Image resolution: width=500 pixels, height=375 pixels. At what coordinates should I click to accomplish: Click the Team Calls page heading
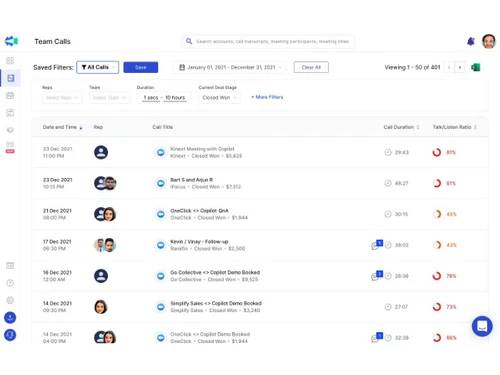click(x=52, y=41)
